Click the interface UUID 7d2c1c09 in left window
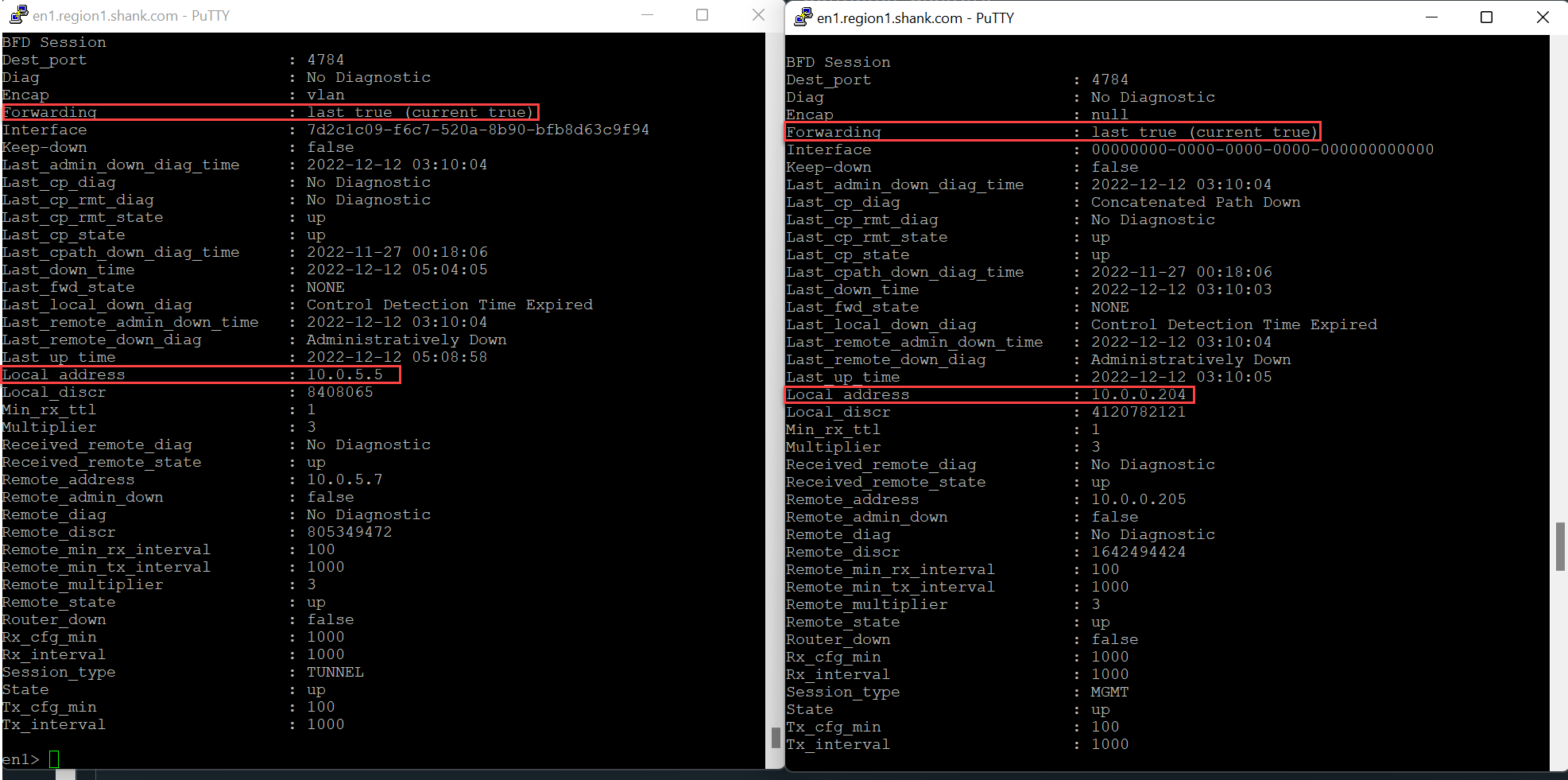The image size is (1568, 780). (478, 130)
